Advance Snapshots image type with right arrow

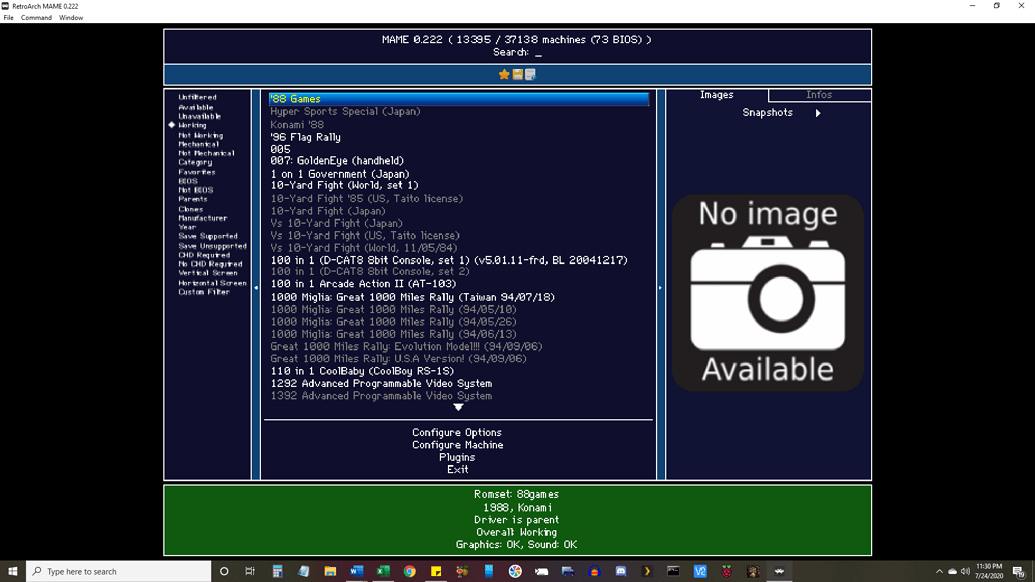(818, 113)
